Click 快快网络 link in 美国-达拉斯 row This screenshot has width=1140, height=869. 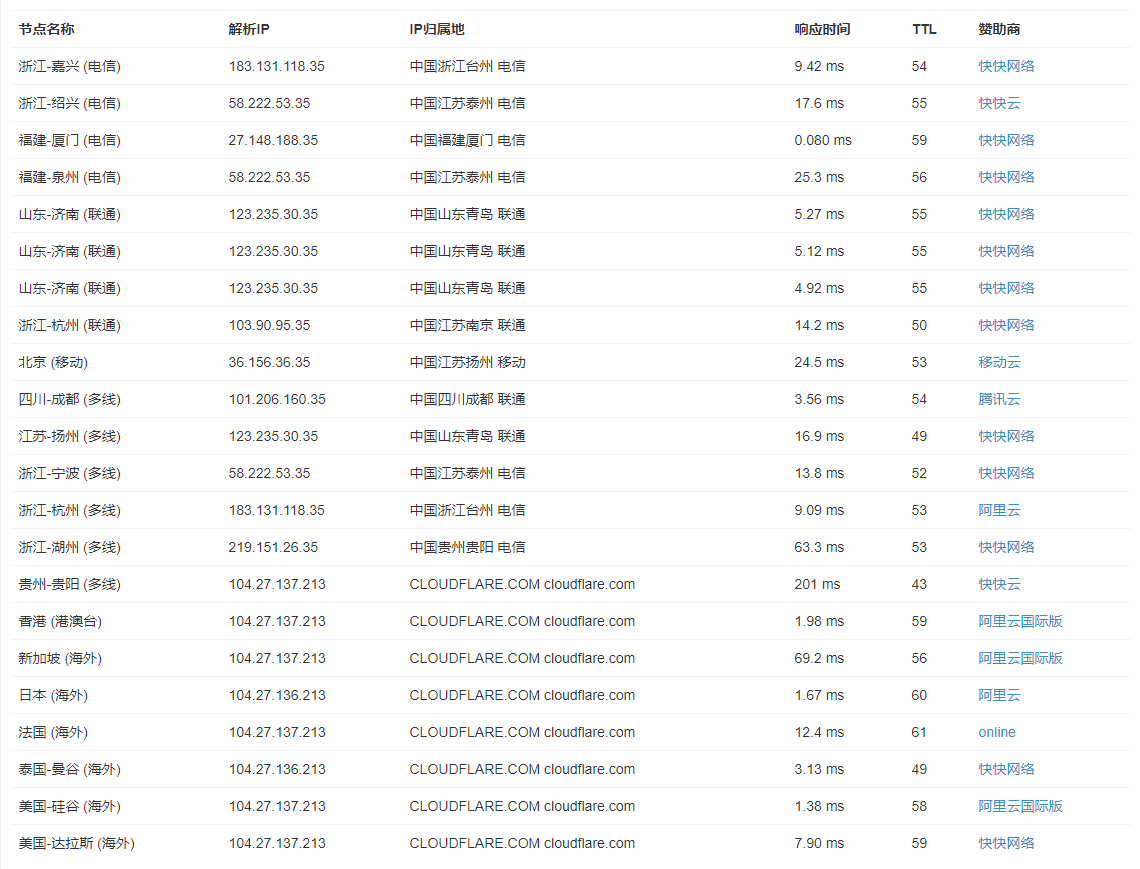coord(1006,843)
